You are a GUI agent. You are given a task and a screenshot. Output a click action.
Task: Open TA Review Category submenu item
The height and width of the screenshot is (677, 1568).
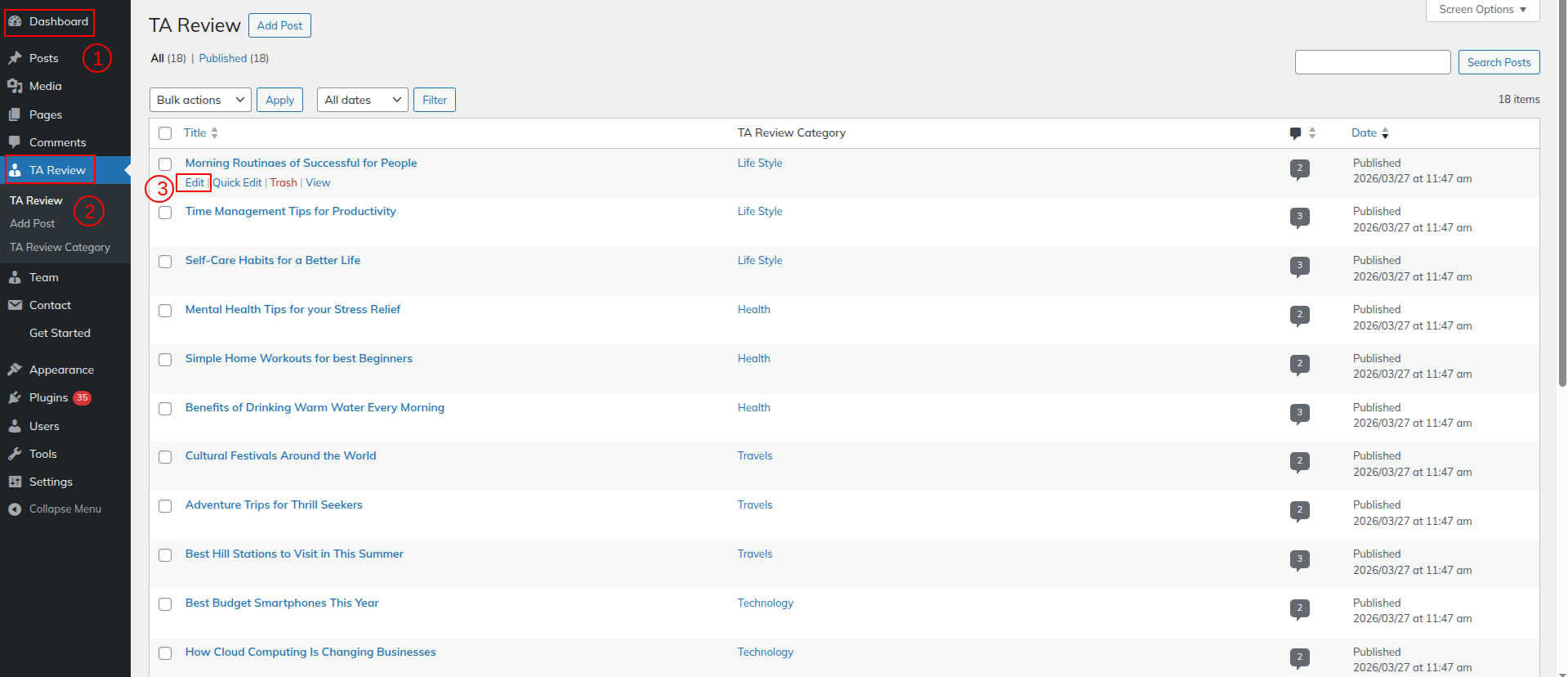[x=60, y=247]
